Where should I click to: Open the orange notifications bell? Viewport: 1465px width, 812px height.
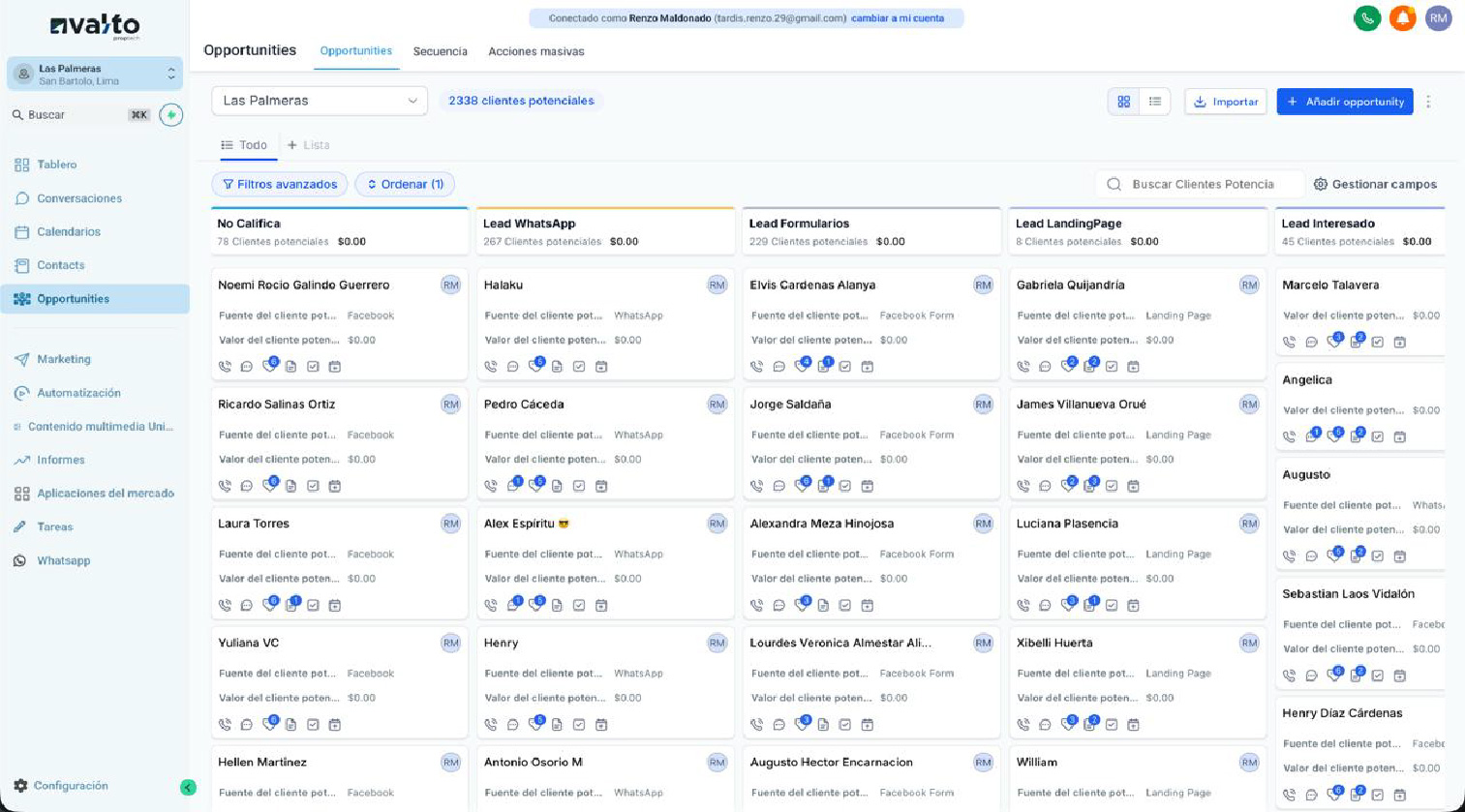[1402, 18]
